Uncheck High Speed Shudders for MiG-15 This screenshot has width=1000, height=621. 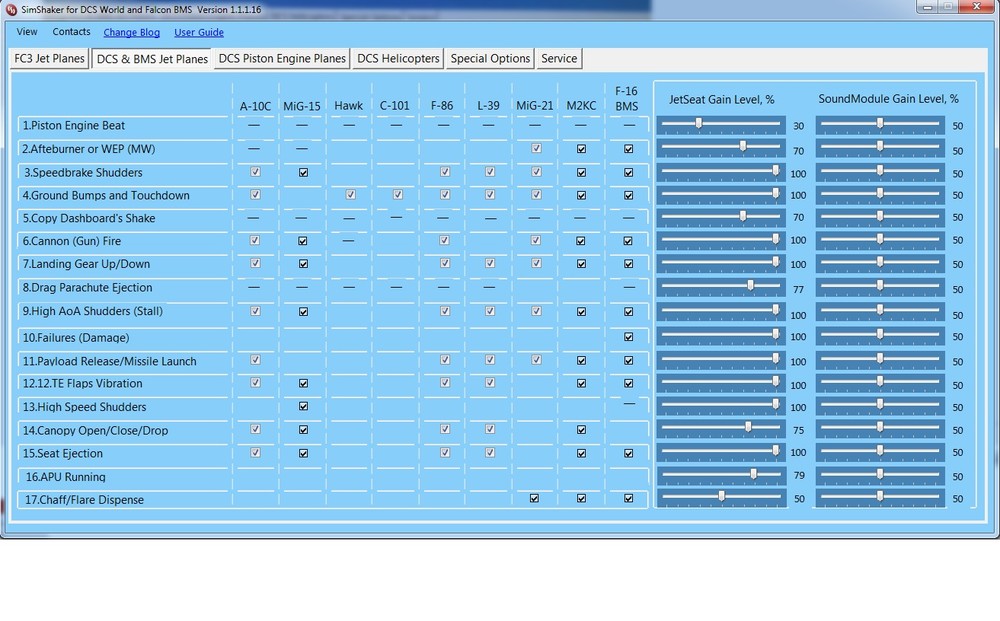303,407
